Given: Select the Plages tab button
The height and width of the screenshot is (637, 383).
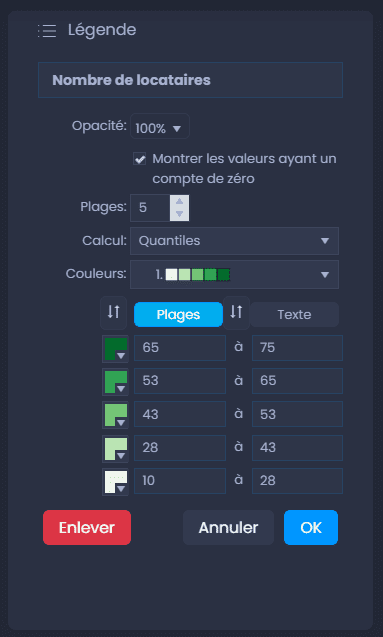Looking at the screenshot, I should coord(178,314).
